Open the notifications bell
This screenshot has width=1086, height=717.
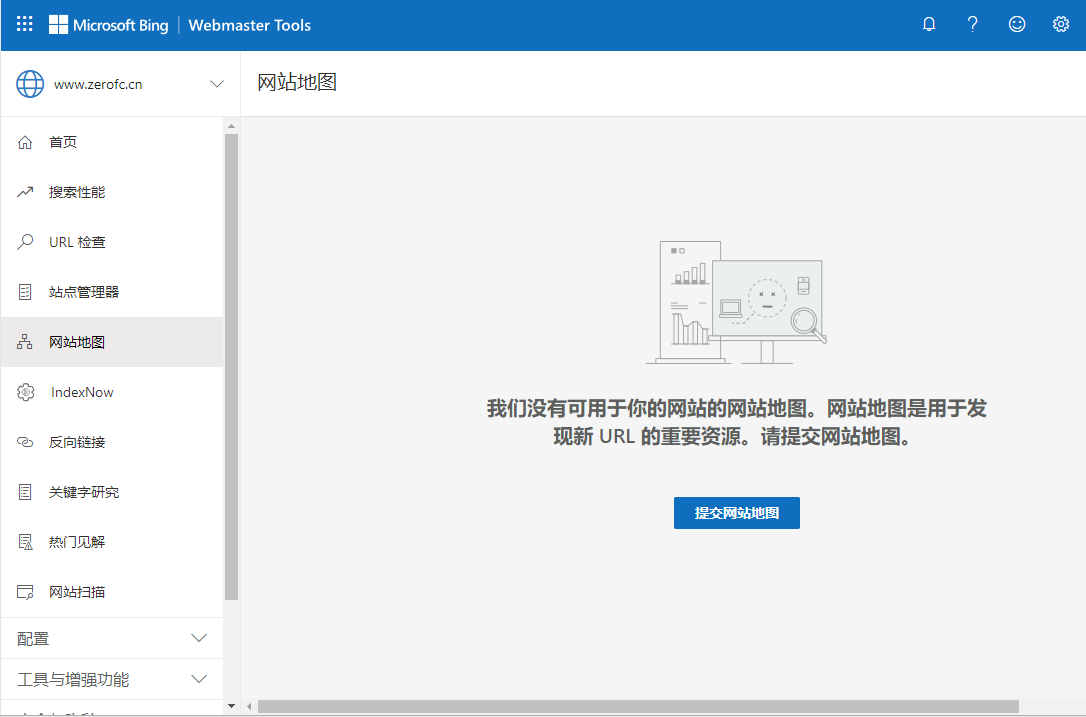point(929,24)
